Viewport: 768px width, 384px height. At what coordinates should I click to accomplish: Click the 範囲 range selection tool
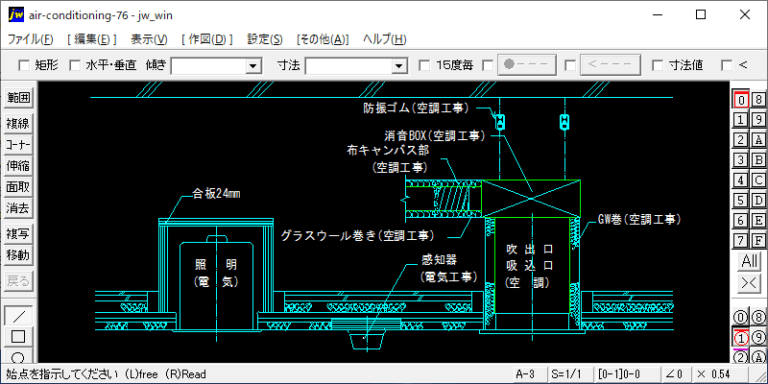[x=18, y=98]
